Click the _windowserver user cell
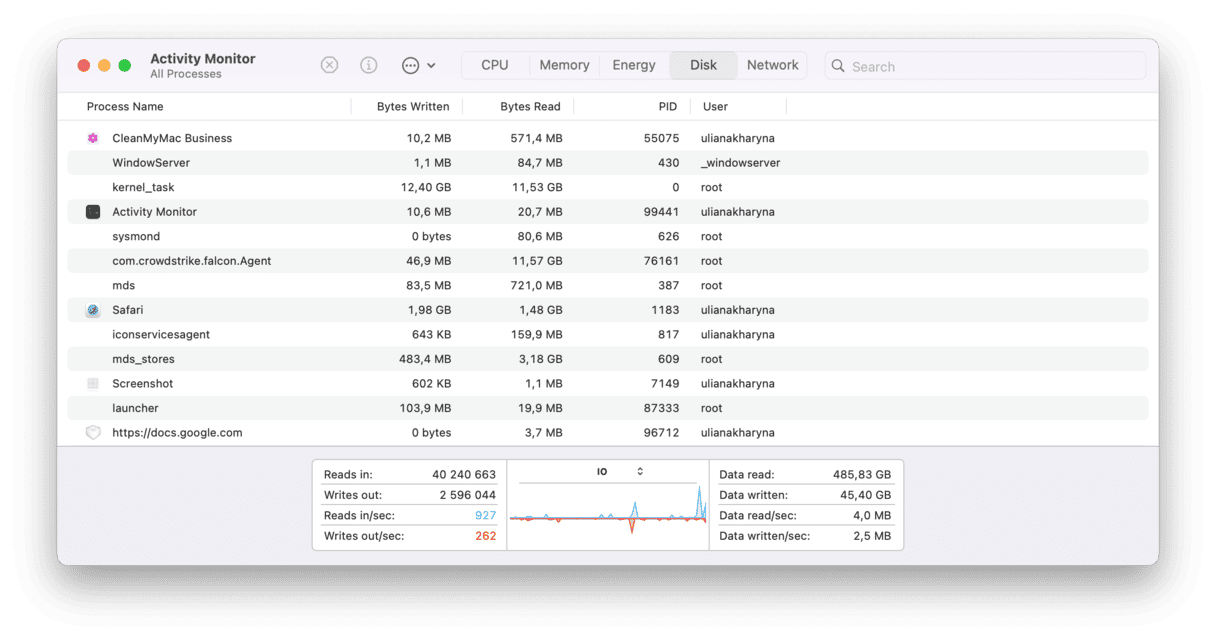Viewport: 1216px width, 641px height. tap(741, 163)
